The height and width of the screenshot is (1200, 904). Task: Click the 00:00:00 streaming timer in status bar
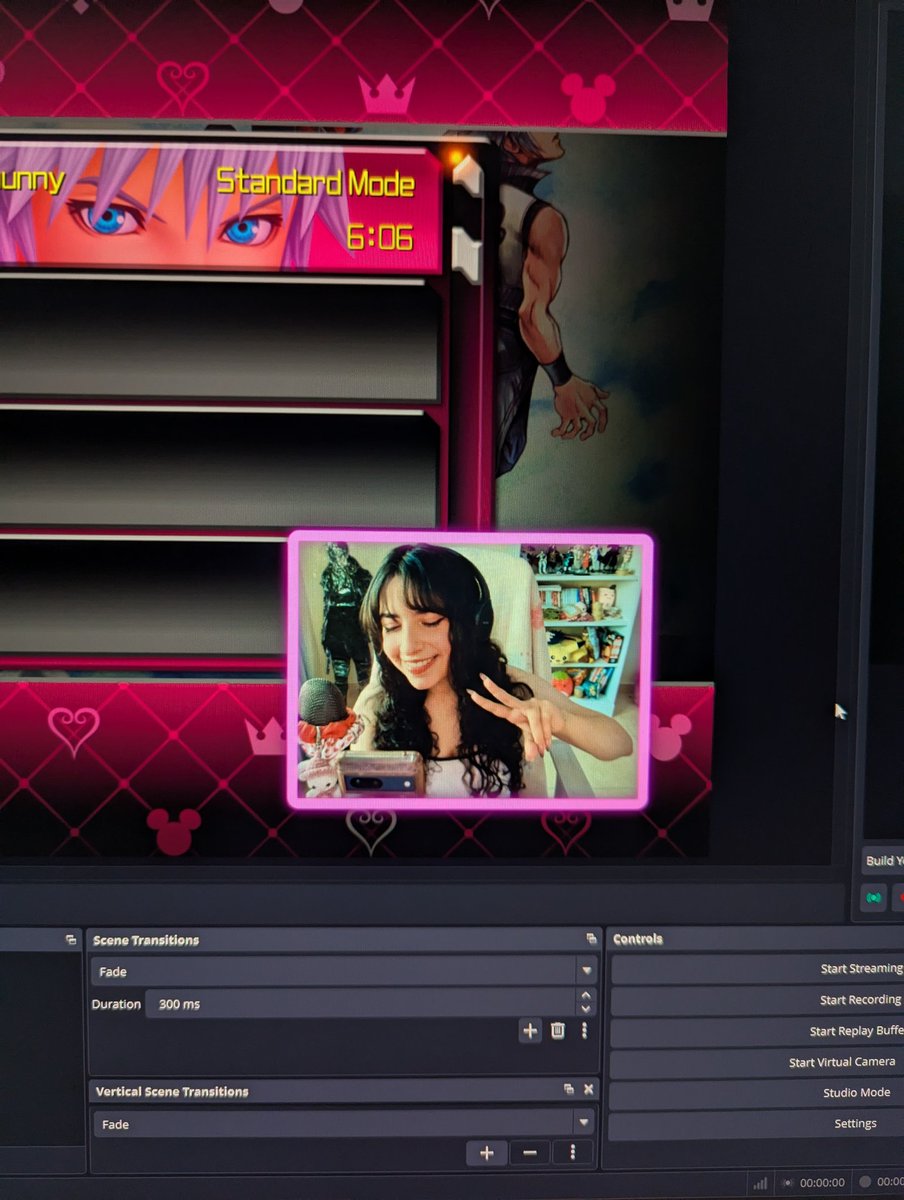(822, 1183)
